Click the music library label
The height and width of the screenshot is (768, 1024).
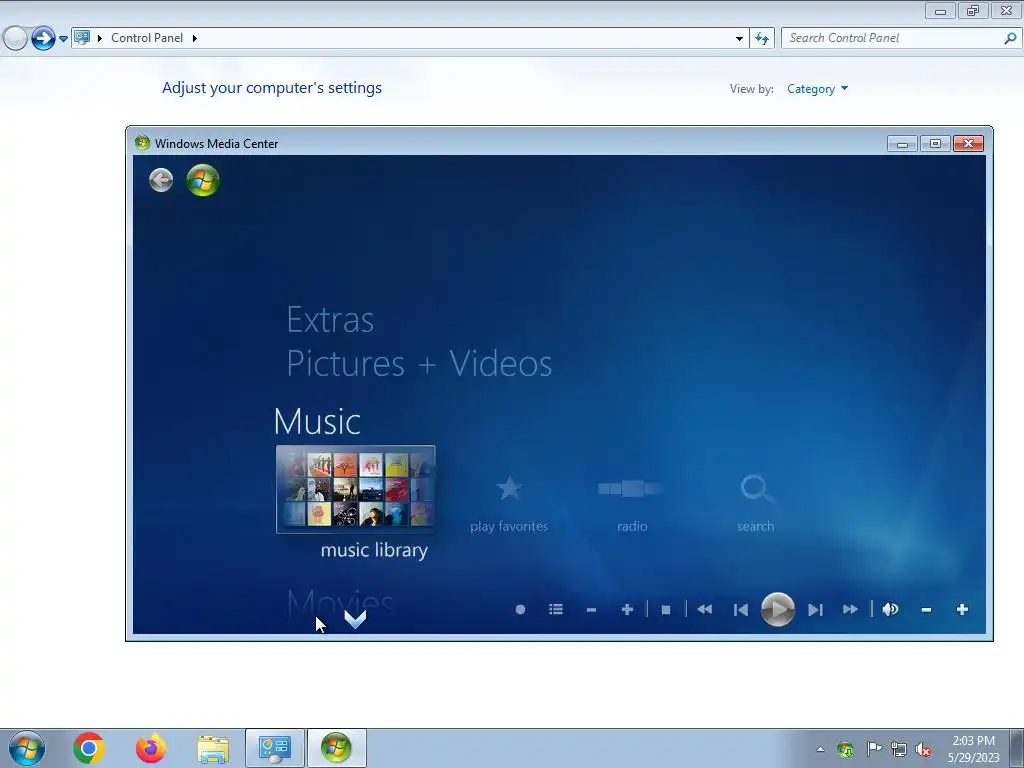pyautogui.click(x=374, y=550)
